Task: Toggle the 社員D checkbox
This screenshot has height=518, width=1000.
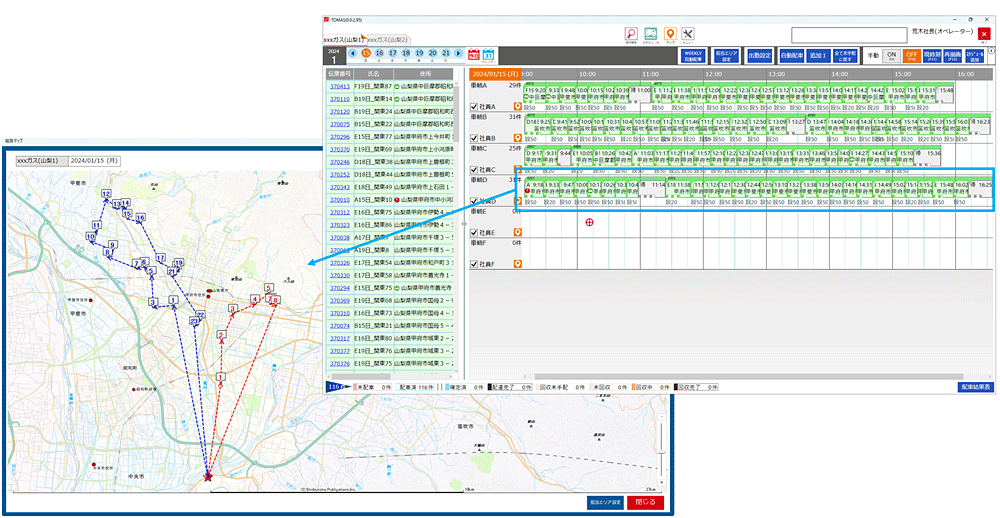Action: (x=473, y=201)
